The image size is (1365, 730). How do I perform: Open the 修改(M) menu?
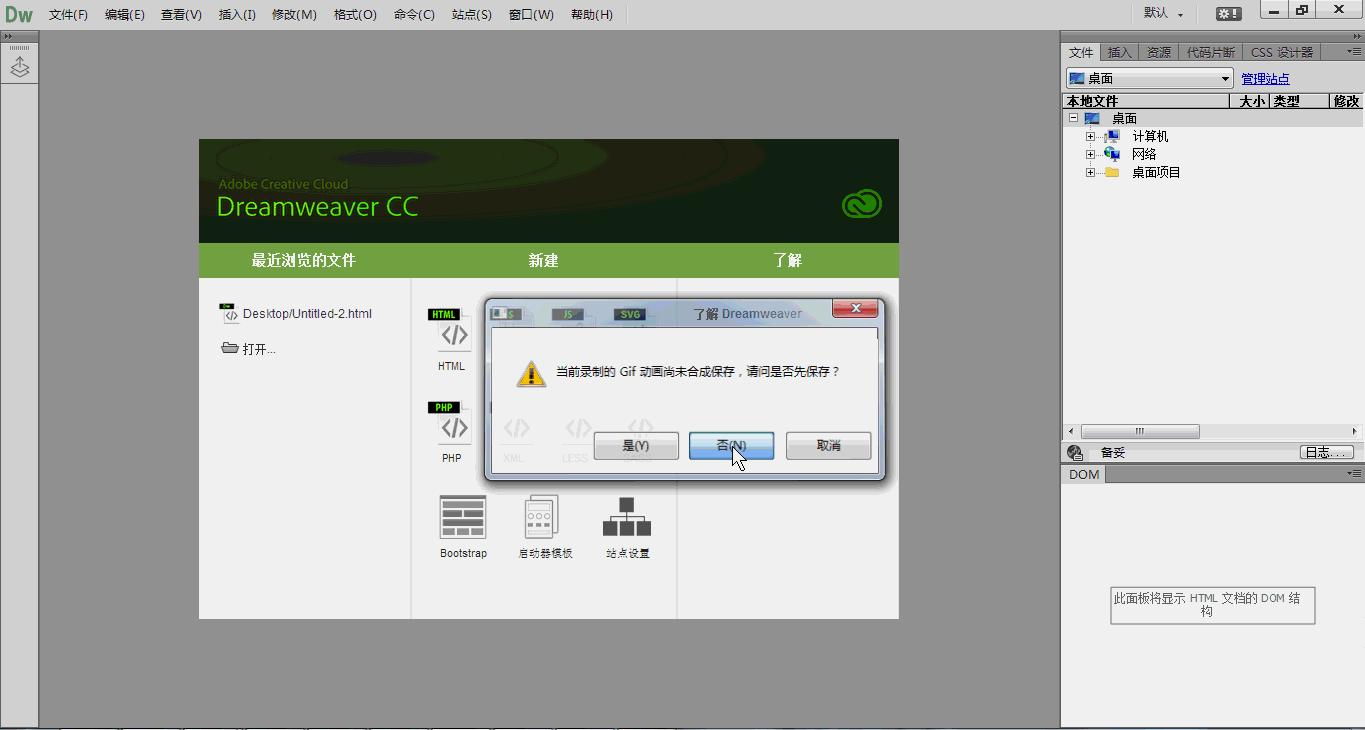(294, 15)
